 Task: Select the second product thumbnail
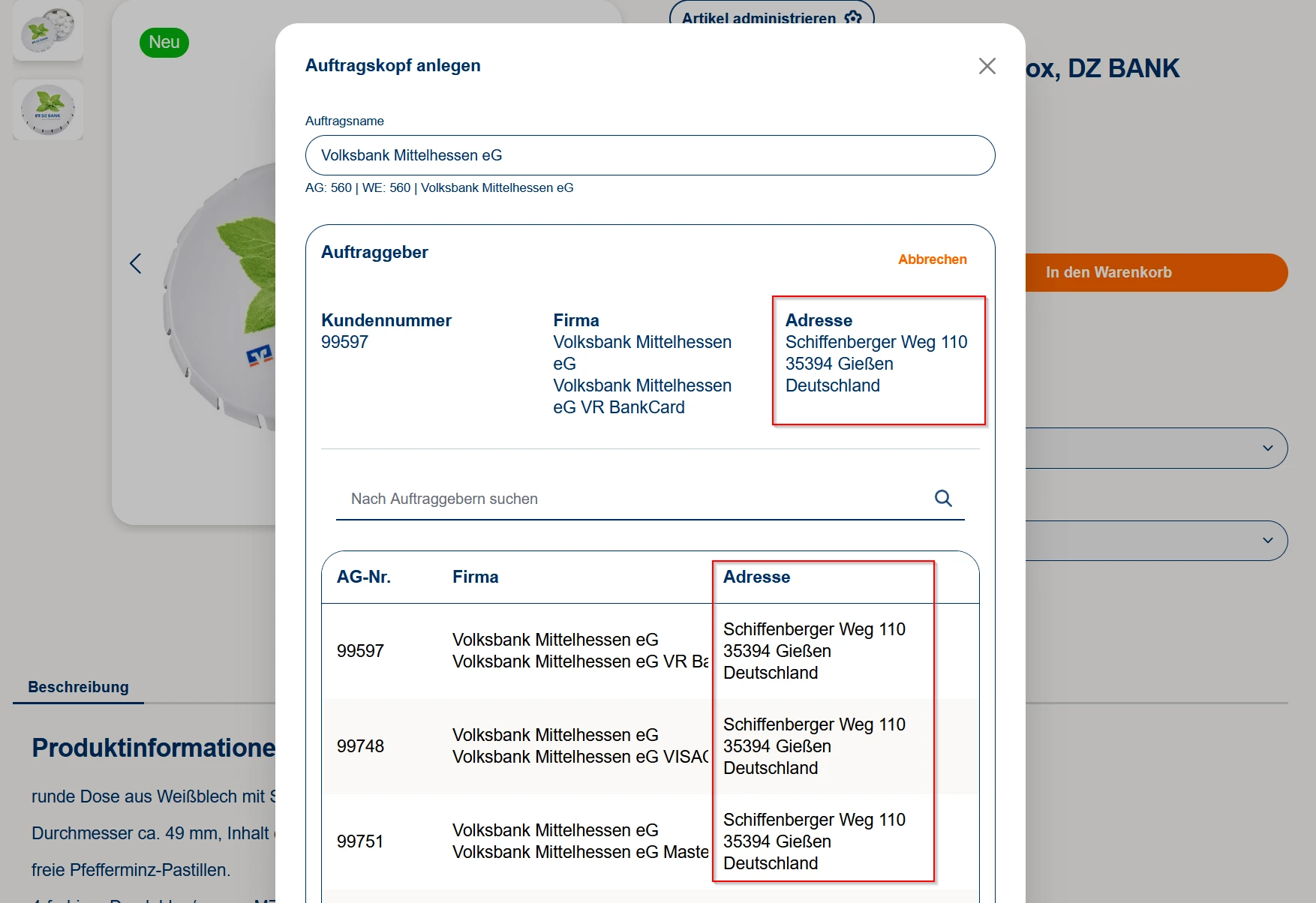click(x=48, y=109)
